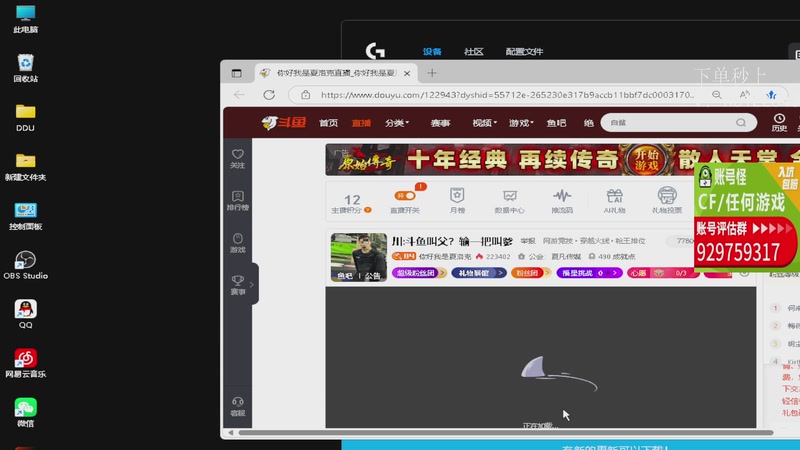
Task: Click the read aloud icon in the address bar
Action: 744,95
